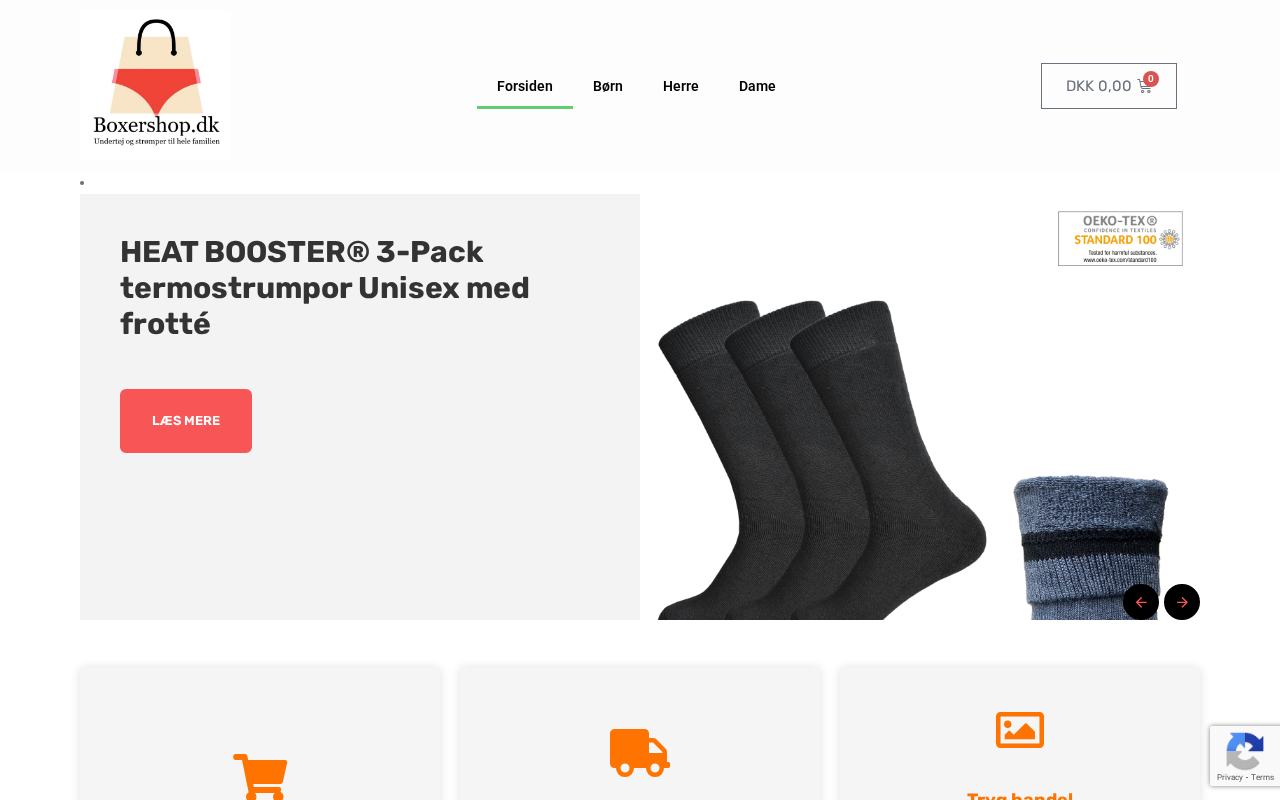1280x800 pixels.
Task: Click the three black socks image
Action: point(822,460)
